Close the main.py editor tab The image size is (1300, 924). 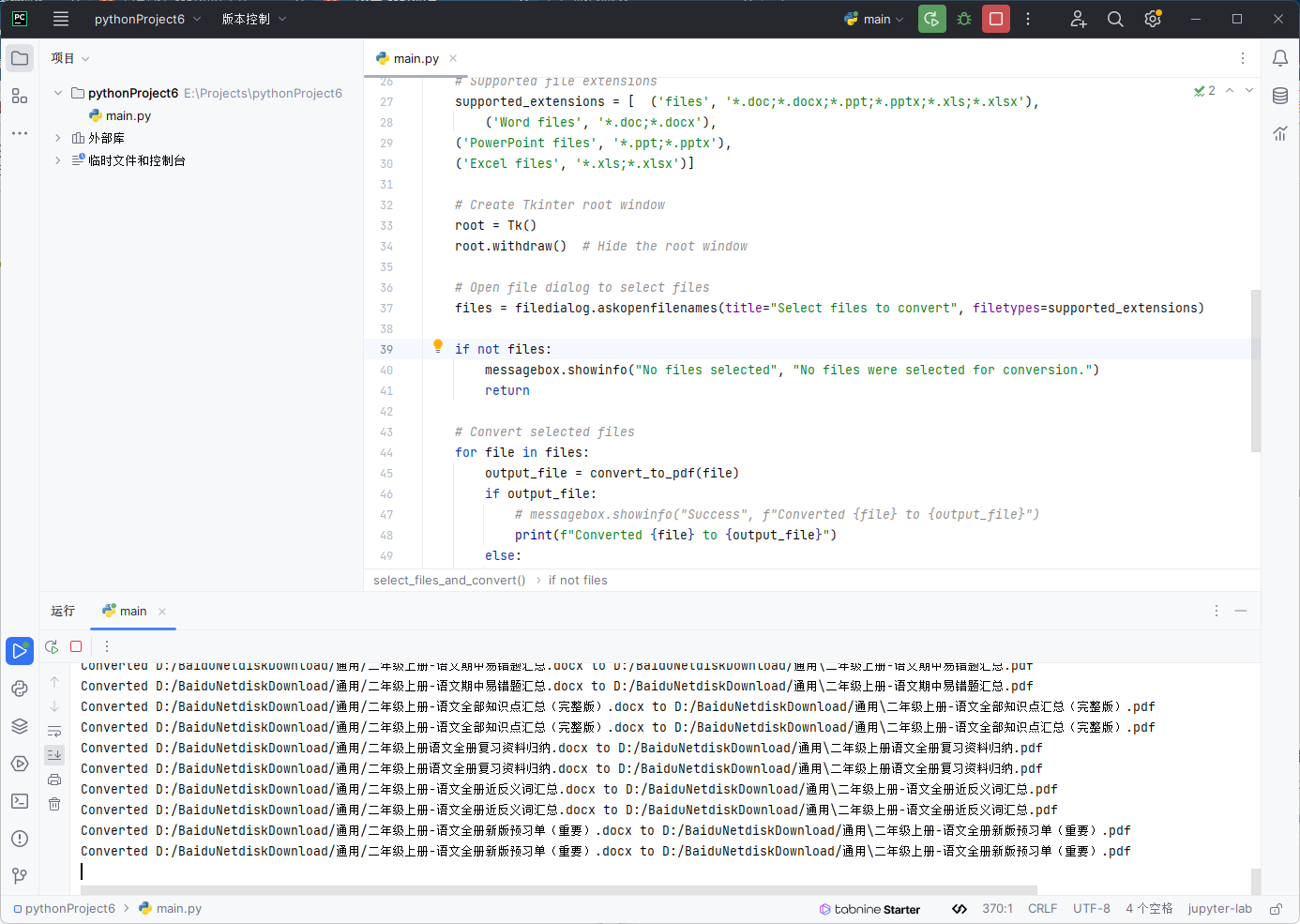(x=453, y=58)
